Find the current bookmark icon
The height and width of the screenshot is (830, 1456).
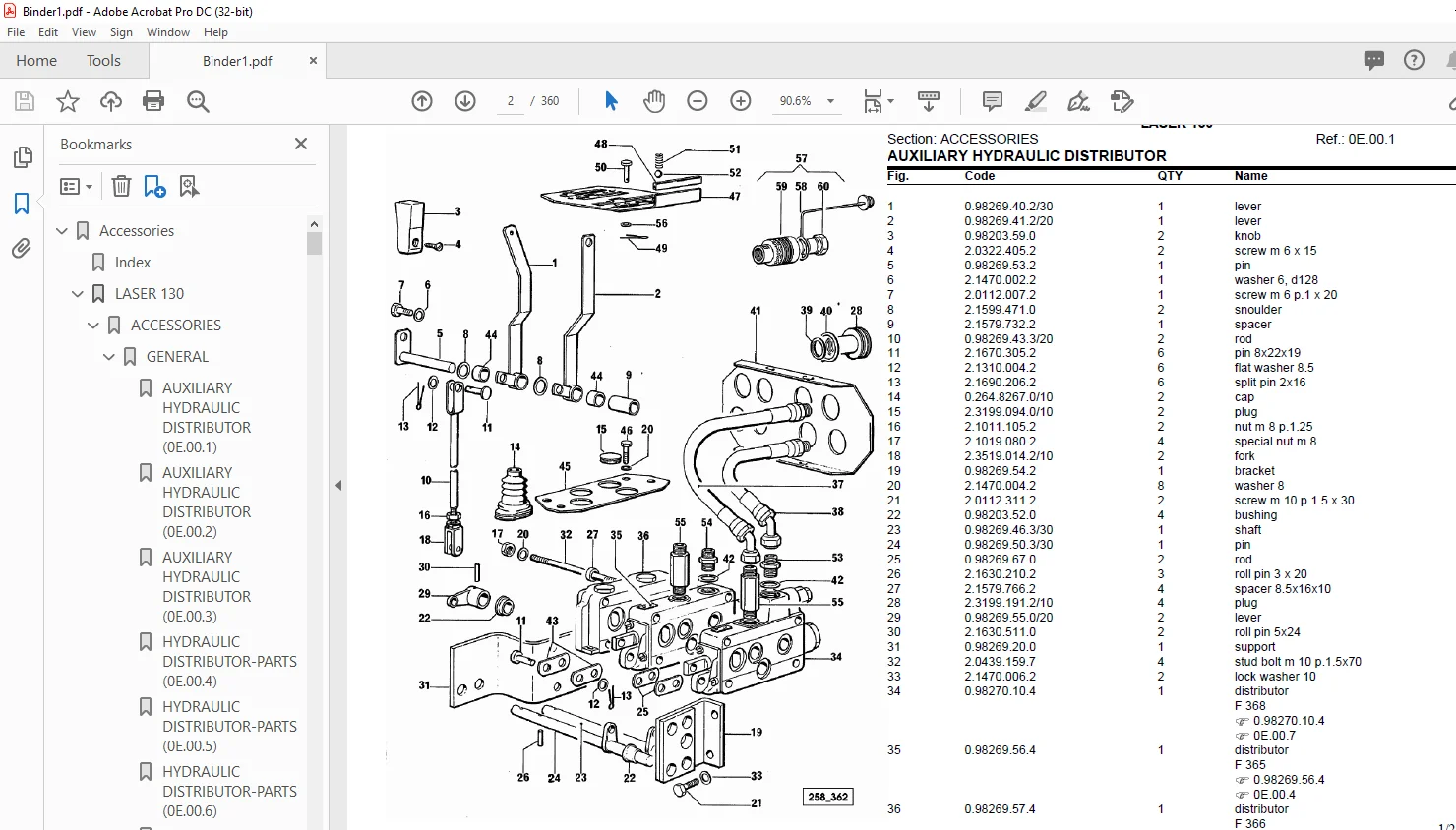tap(189, 186)
